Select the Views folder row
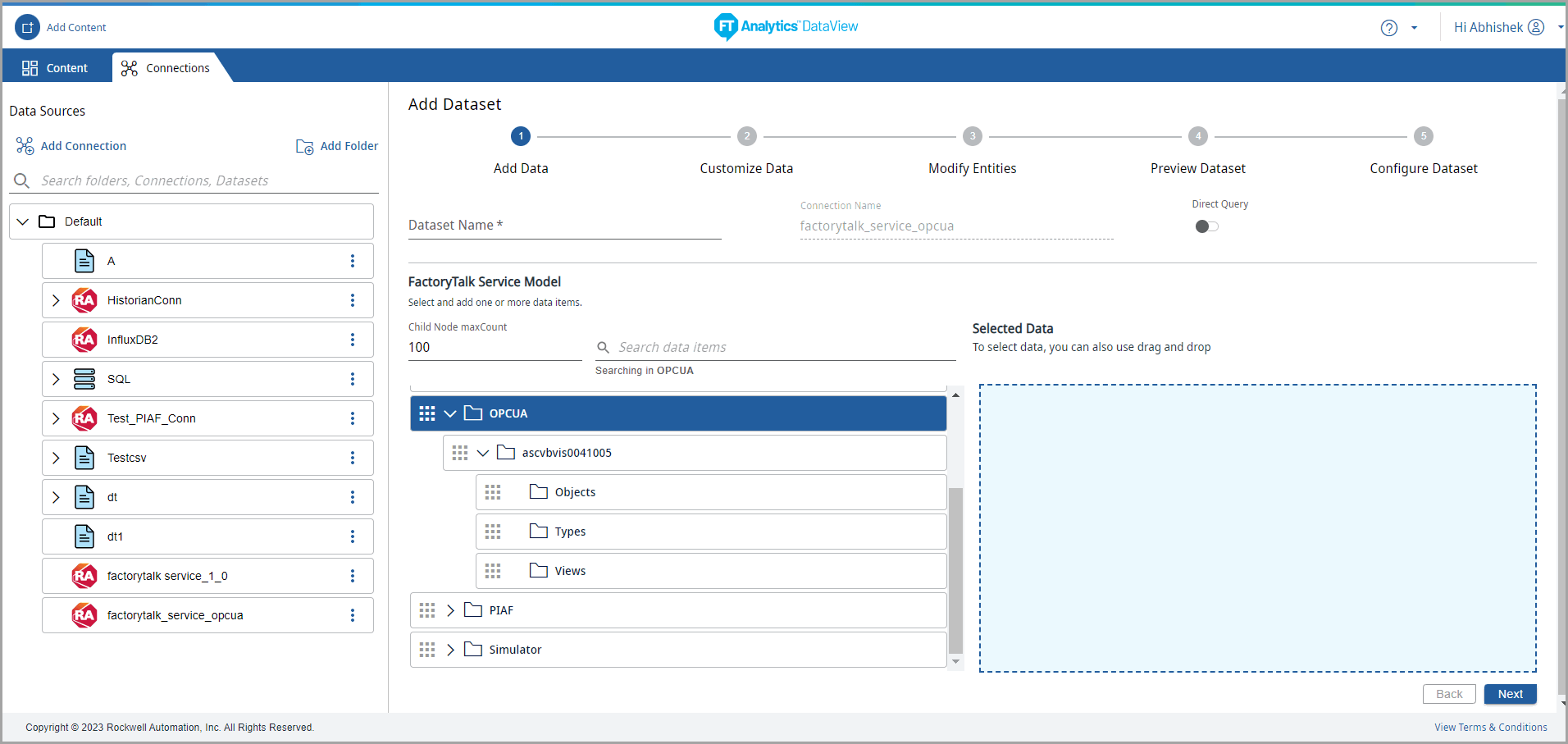Image resolution: width=1568 pixels, height=744 pixels. point(711,571)
